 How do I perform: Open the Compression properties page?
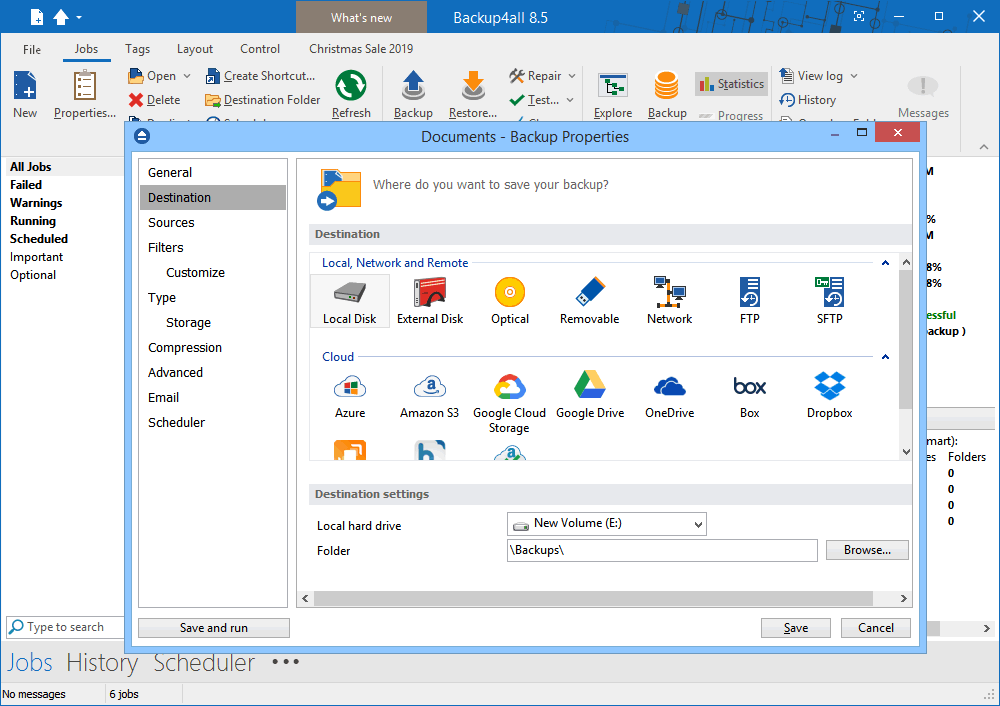212,348
